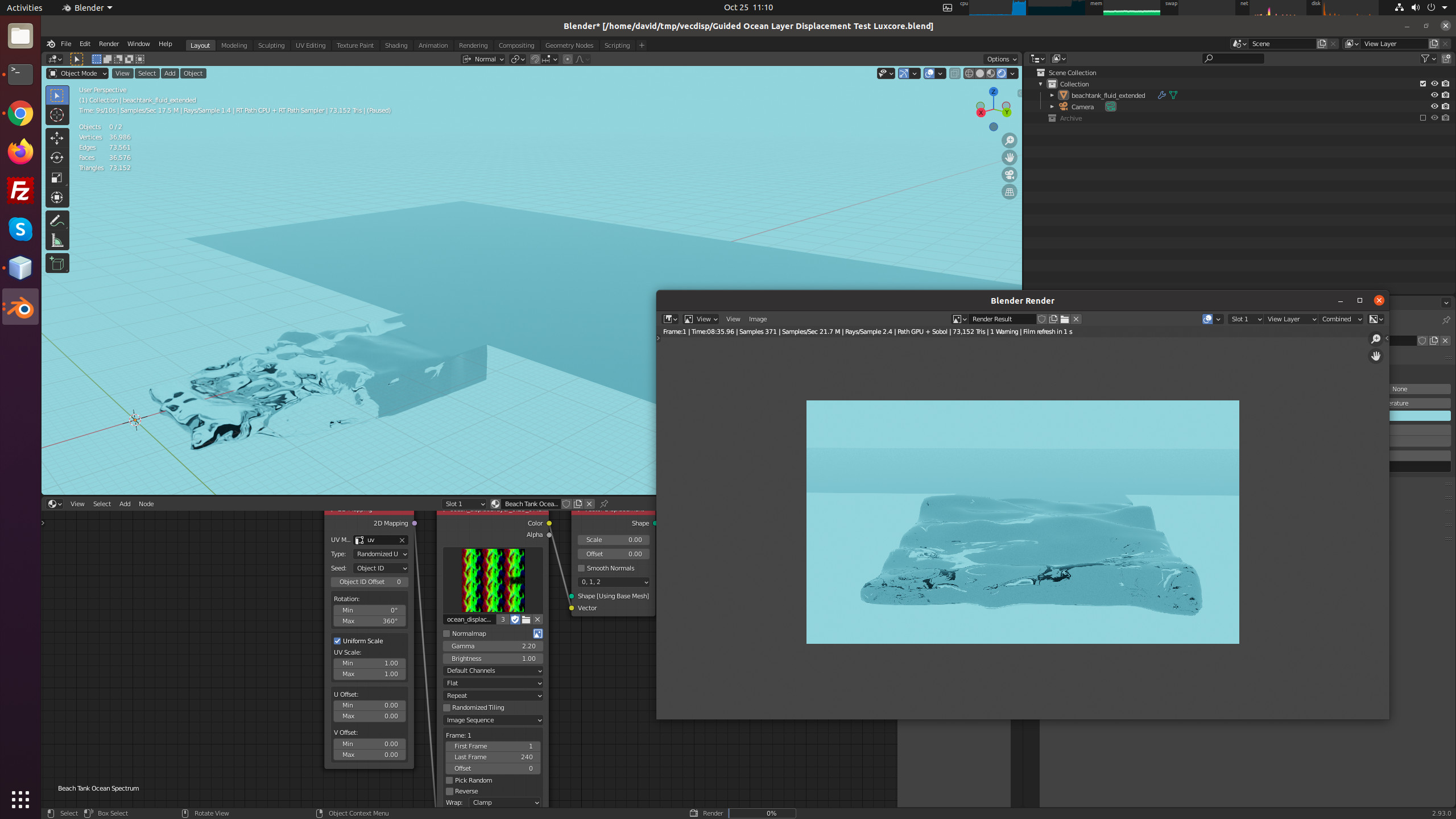
Task: Open the Render menu in top bar
Action: click(109, 44)
